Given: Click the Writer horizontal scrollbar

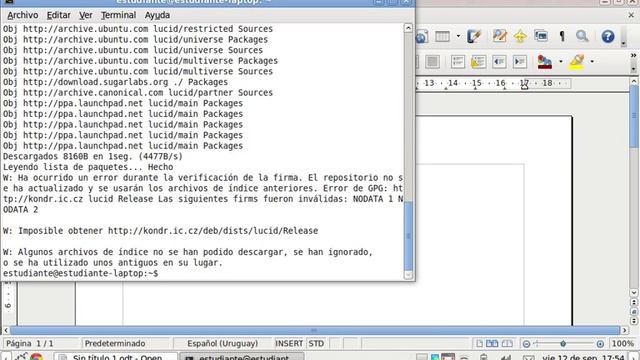Looking at the screenshot, I should [x=315, y=330].
